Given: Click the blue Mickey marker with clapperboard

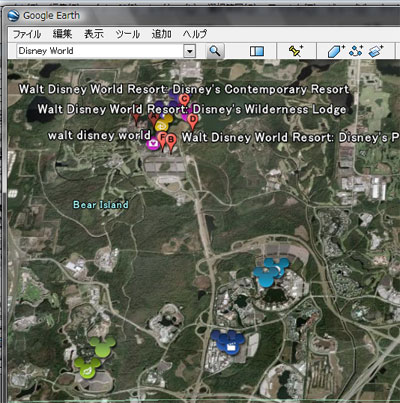Looking at the screenshot, I should (229, 341).
